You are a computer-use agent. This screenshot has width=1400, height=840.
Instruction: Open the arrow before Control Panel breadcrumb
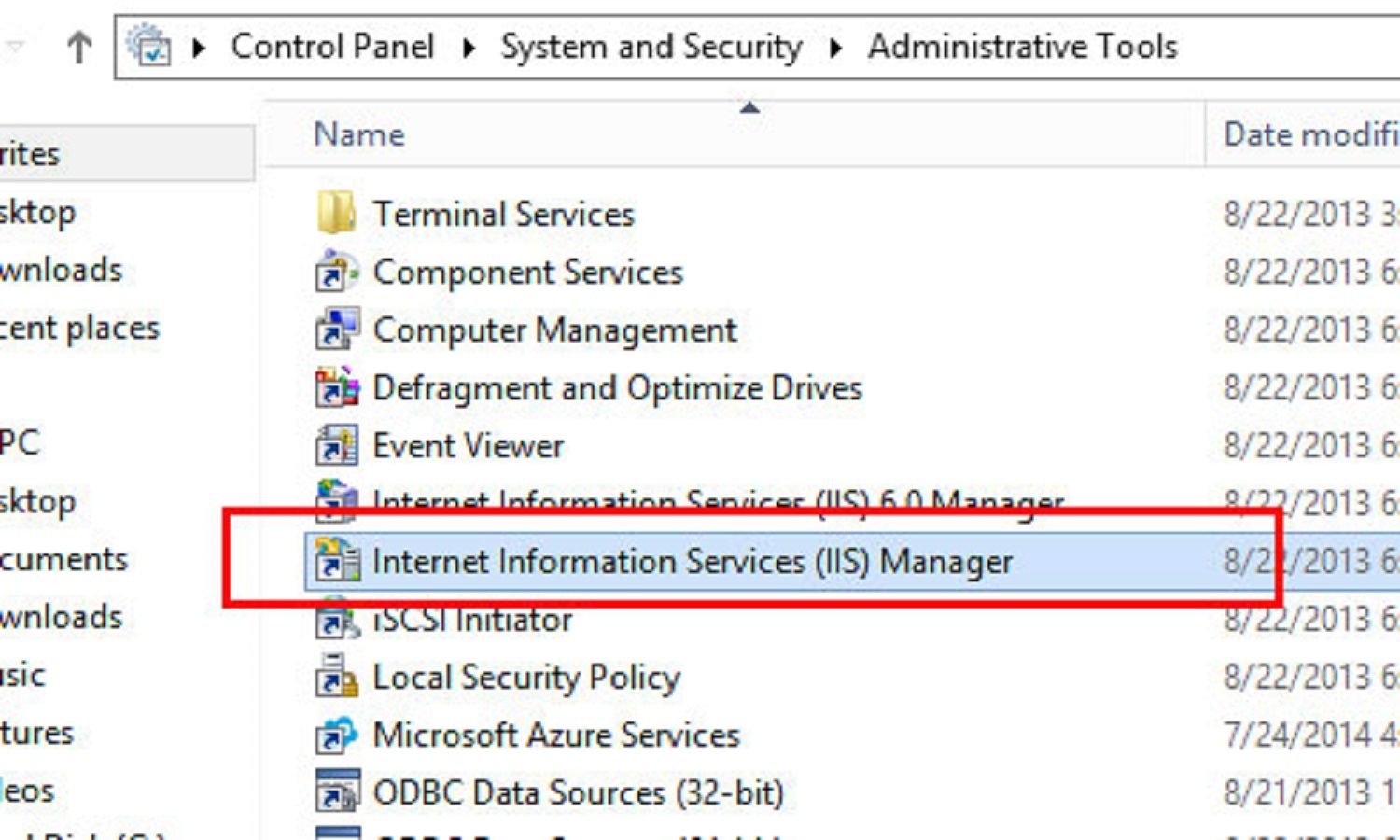(x=198, y=48)
